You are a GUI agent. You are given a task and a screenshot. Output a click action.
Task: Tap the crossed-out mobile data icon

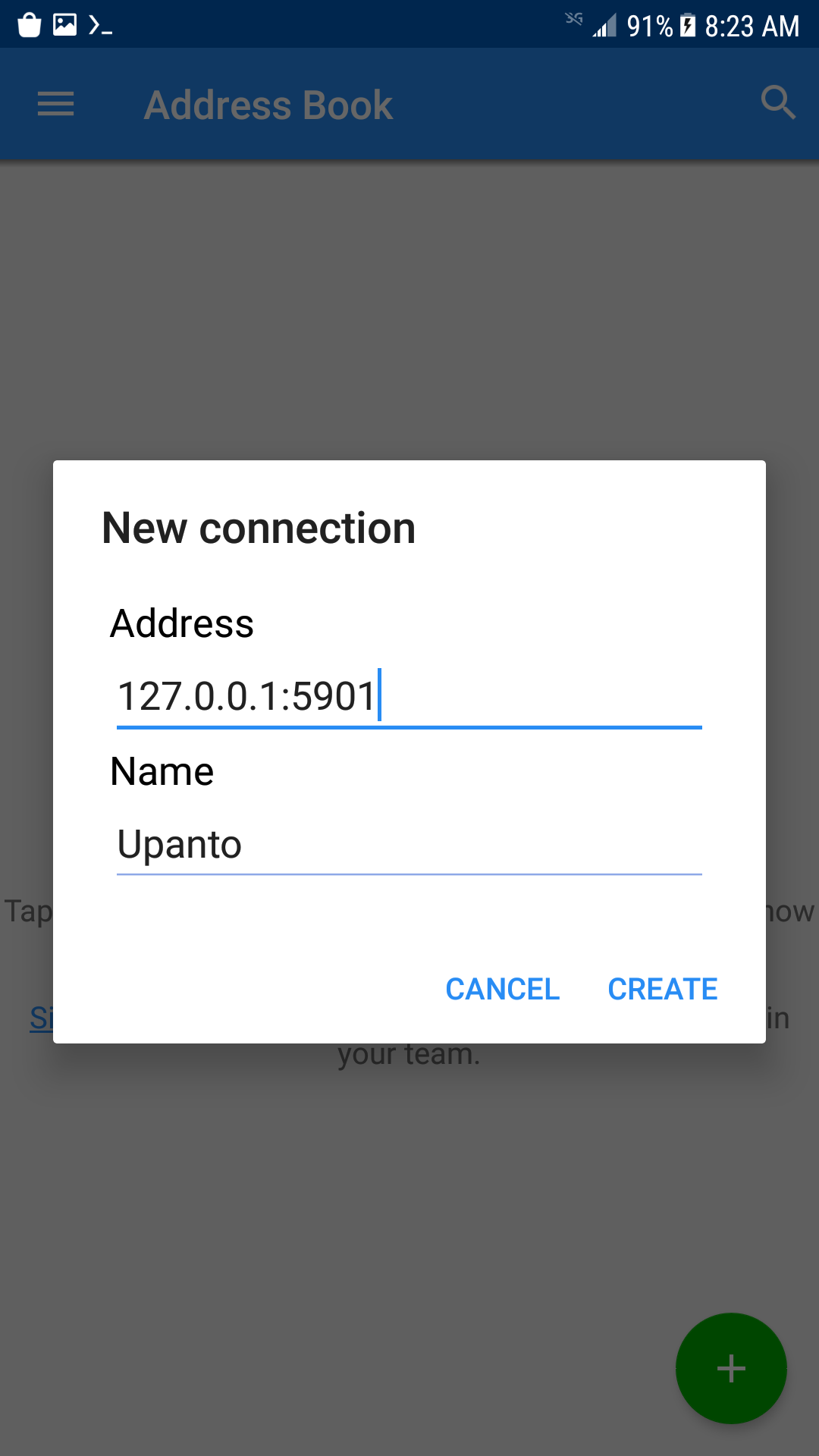click(574, 18)
